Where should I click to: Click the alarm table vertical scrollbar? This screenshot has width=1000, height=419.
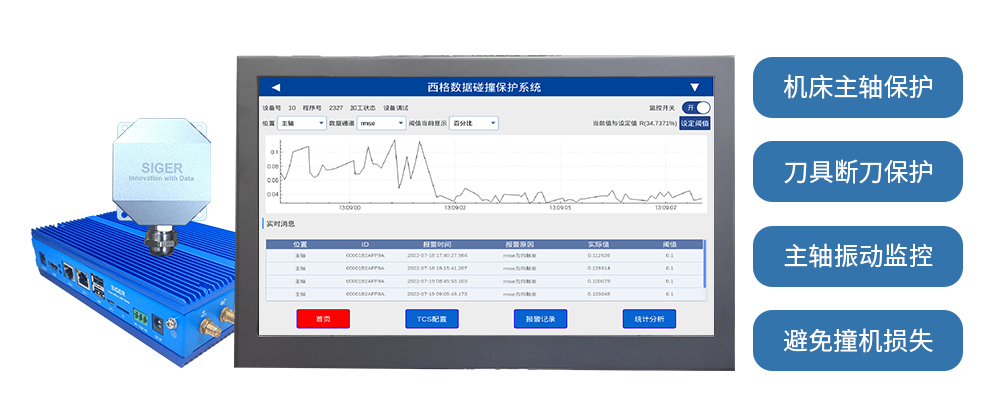tap(704, 263)
